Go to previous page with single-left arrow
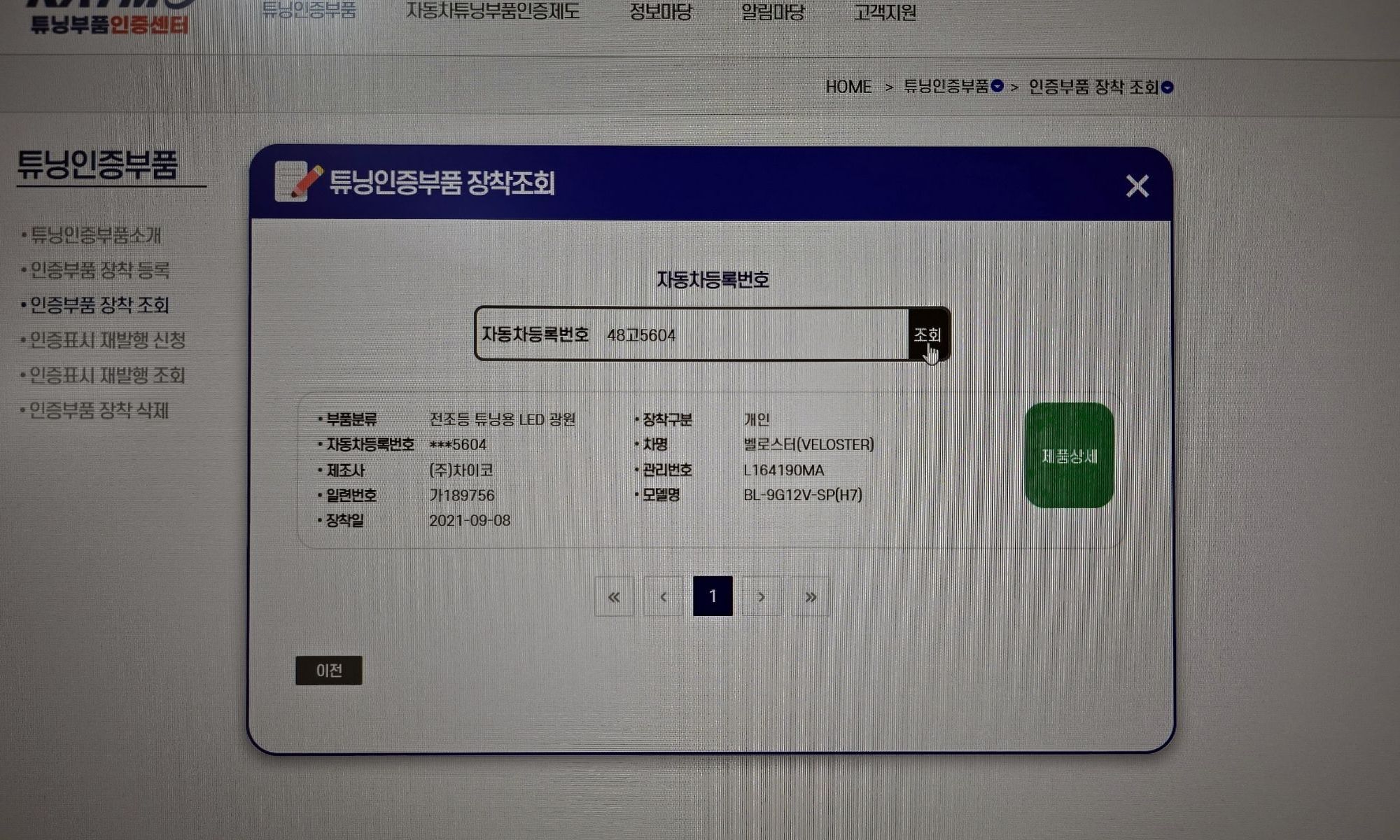 point(663,596)
